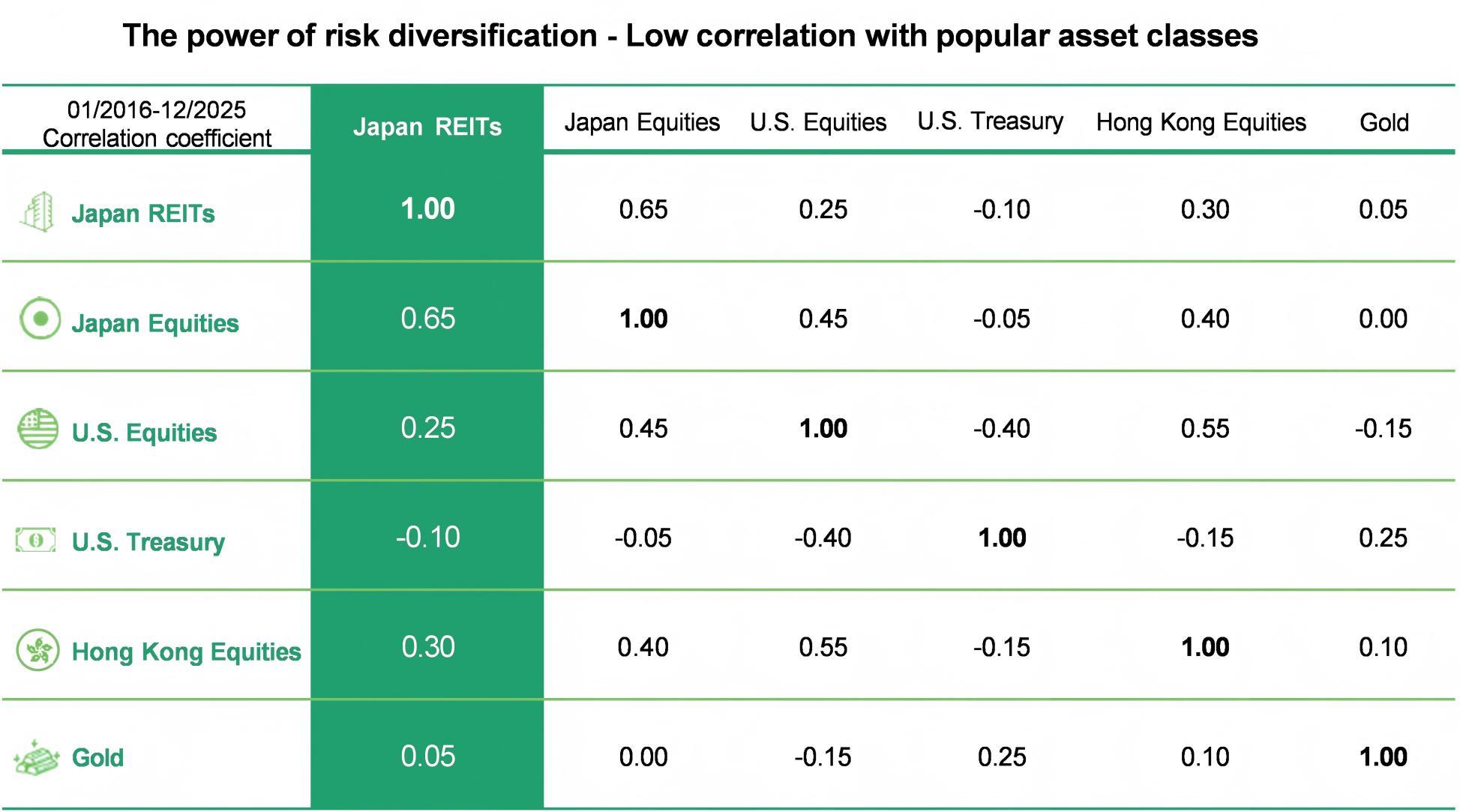Click the U.S. Treasury banknote icon
The width and height of the screenshot is (1460, 812).
(x=36, y=540)
